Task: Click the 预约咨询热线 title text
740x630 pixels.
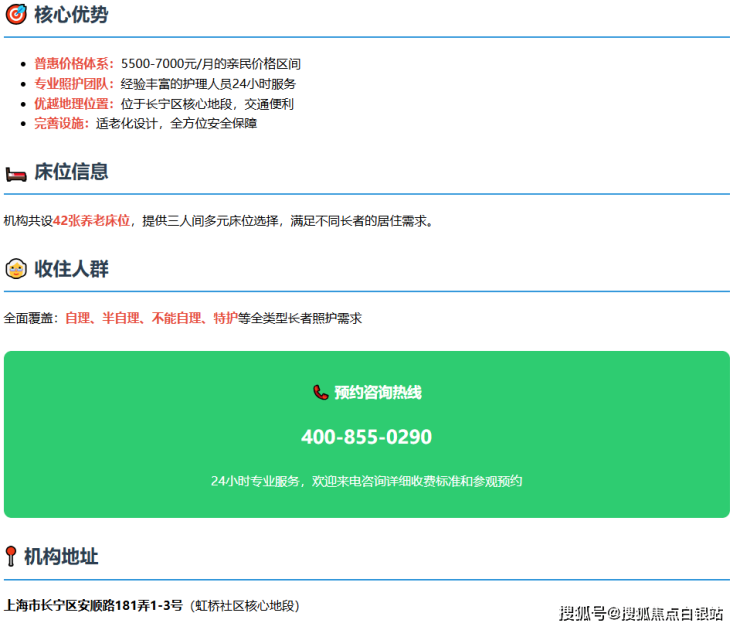Action: pos(377,393)
